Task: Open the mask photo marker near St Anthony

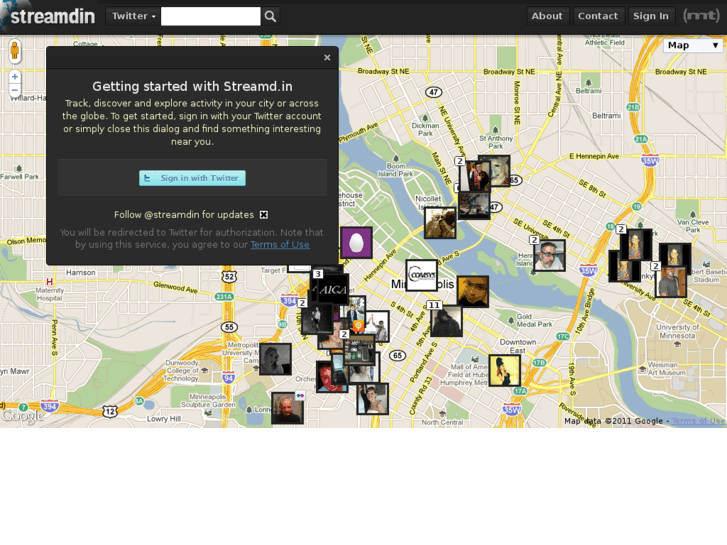Action: coord(498,170)
